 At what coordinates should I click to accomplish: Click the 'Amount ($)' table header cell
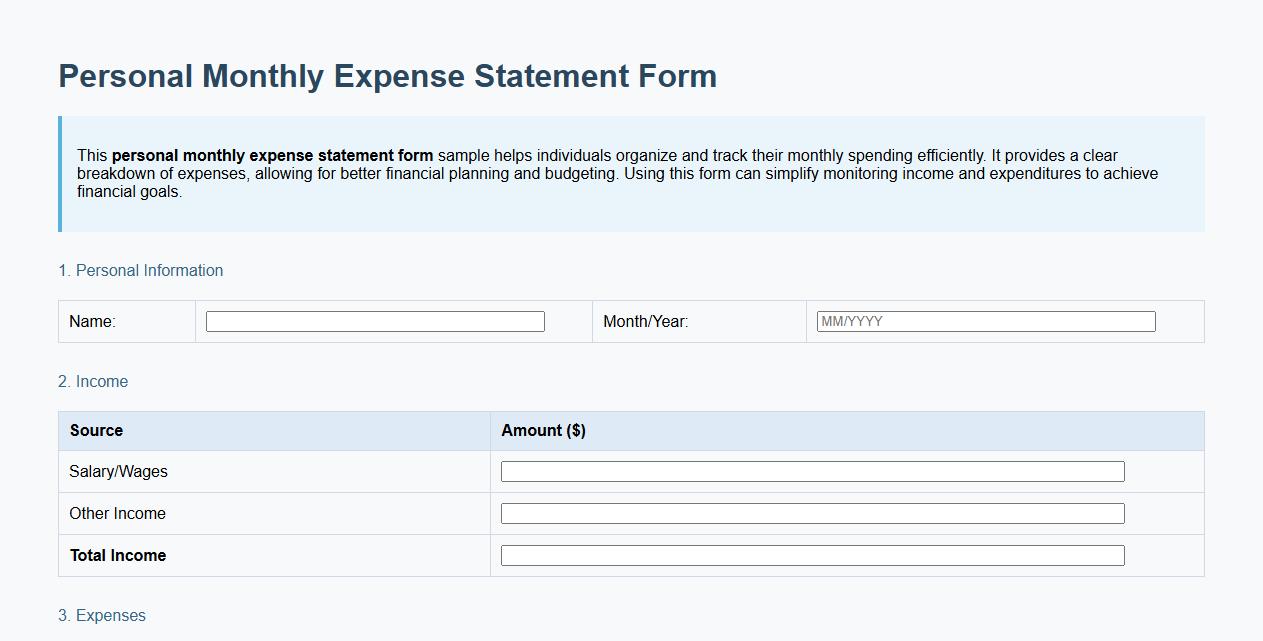[544, 430]
